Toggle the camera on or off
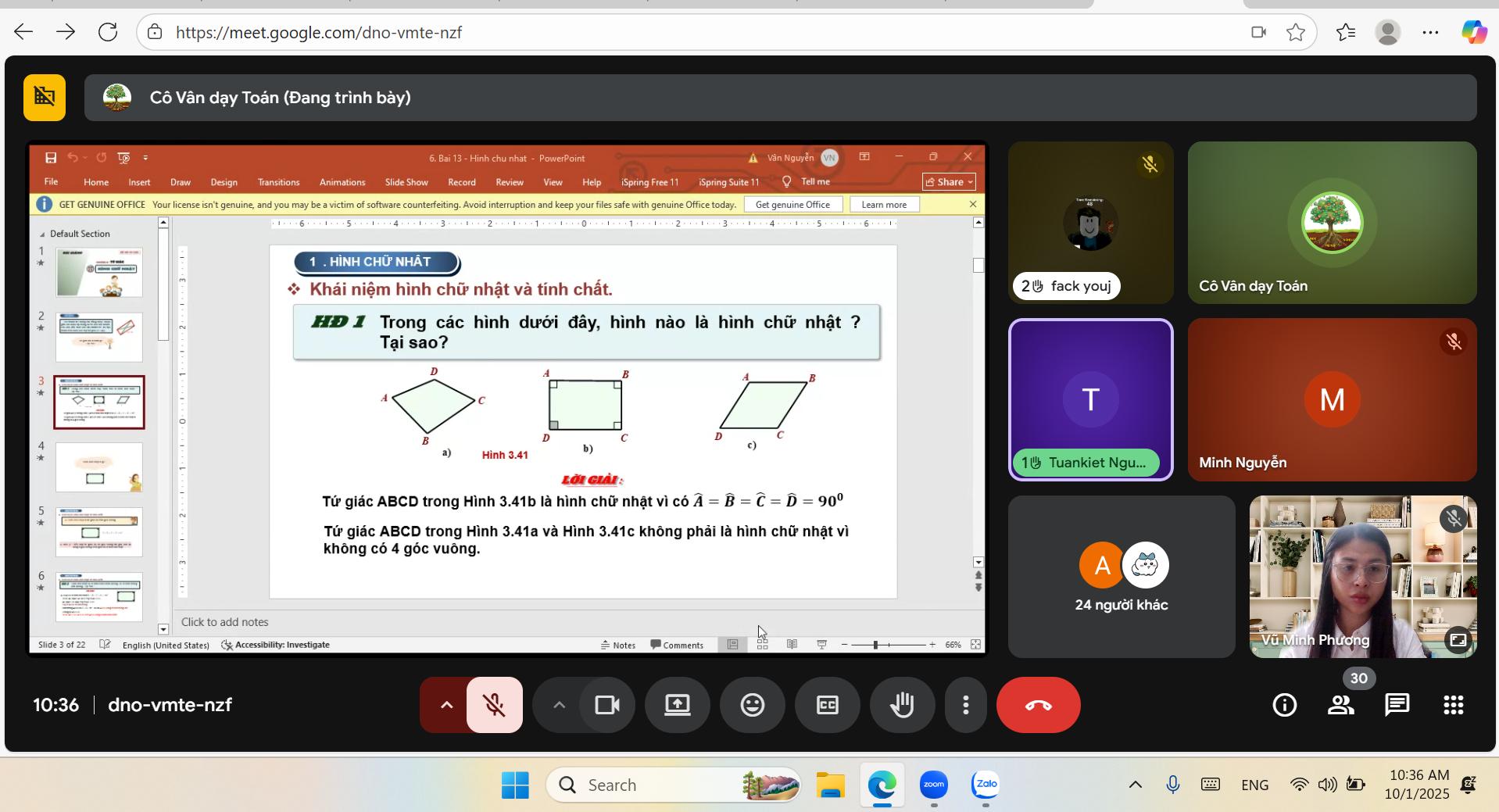1499x812 pixels. tap(606, 705)
